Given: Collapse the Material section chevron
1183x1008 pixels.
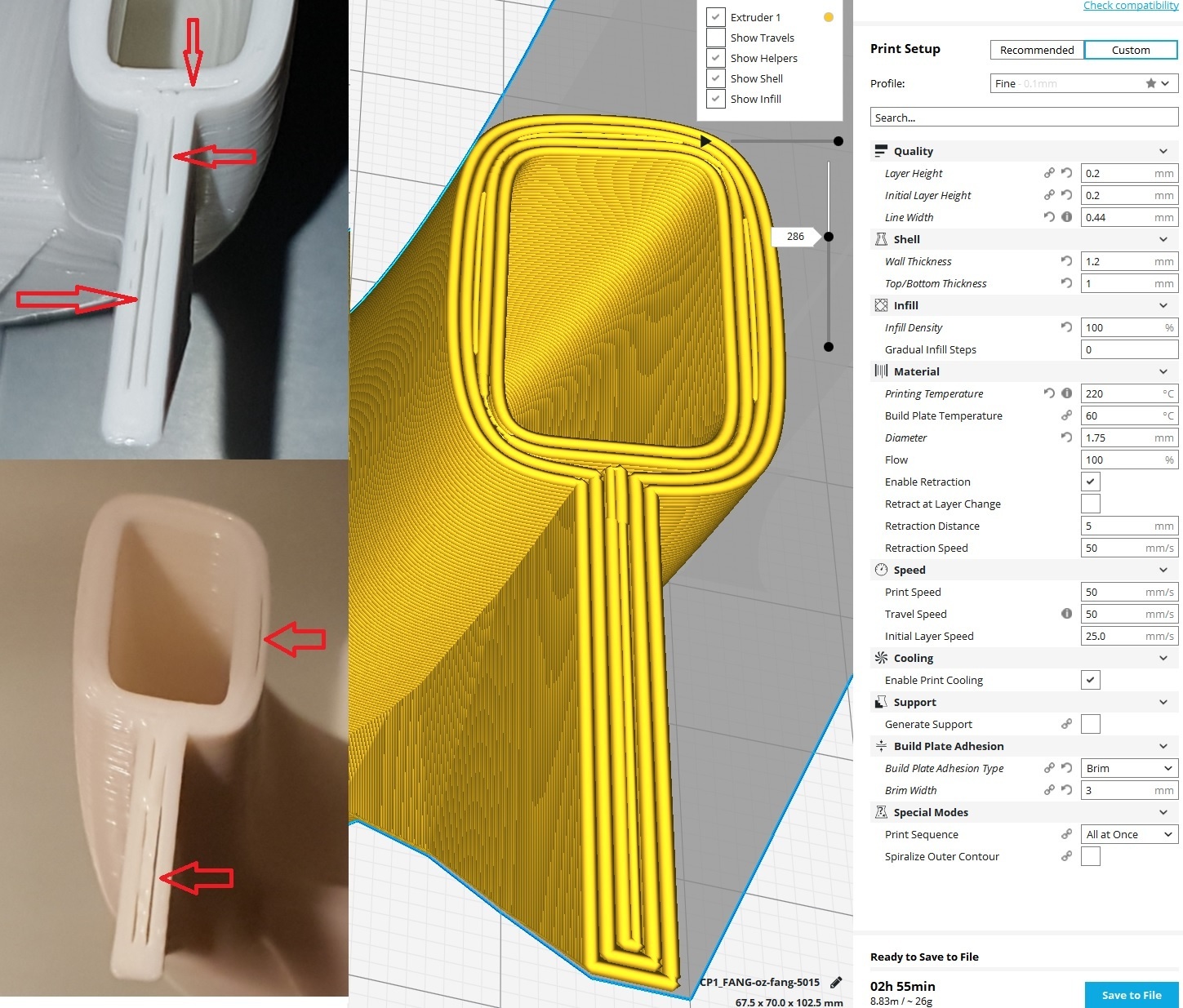Looking at the screenshot, I should click(x=1163, y=371).
